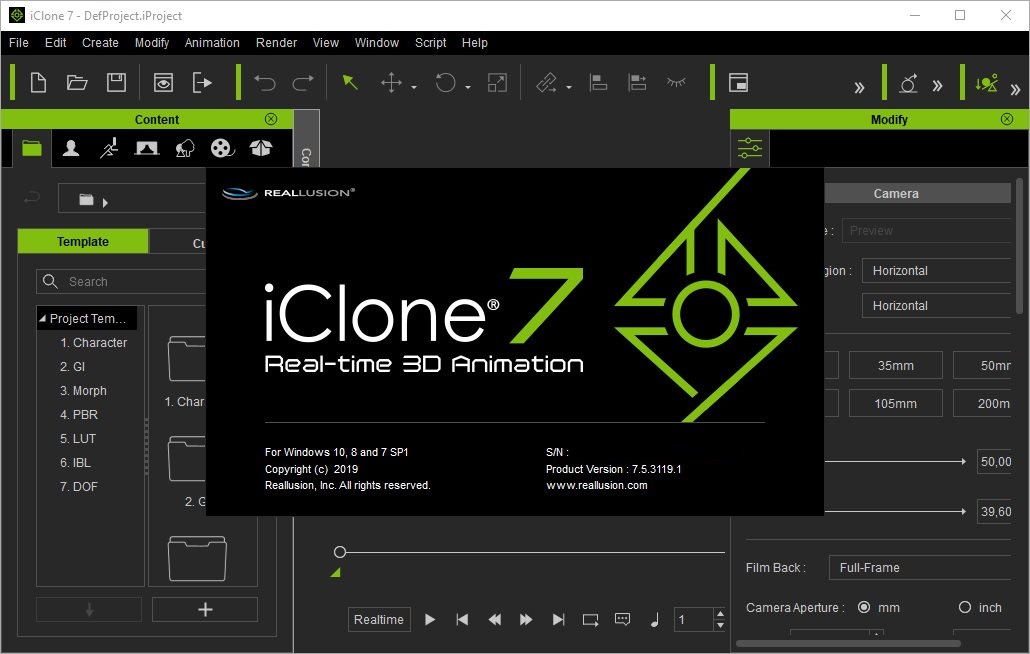Open the File menu

(18, 43)
